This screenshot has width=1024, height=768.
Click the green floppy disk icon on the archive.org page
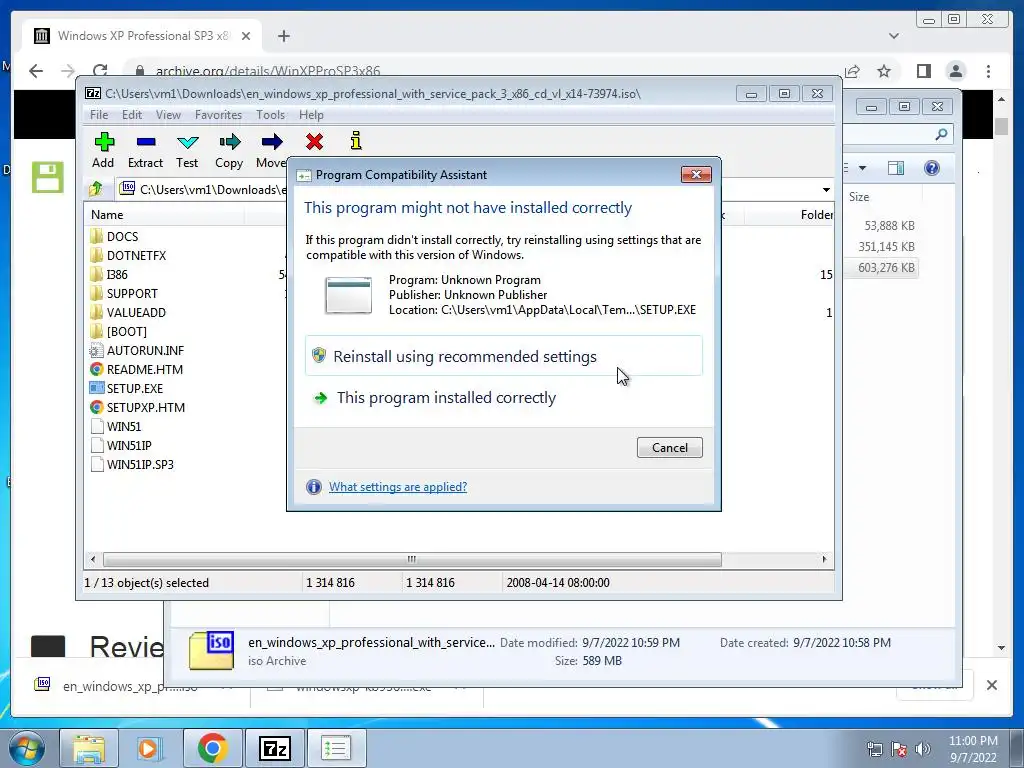click(48, 177)
